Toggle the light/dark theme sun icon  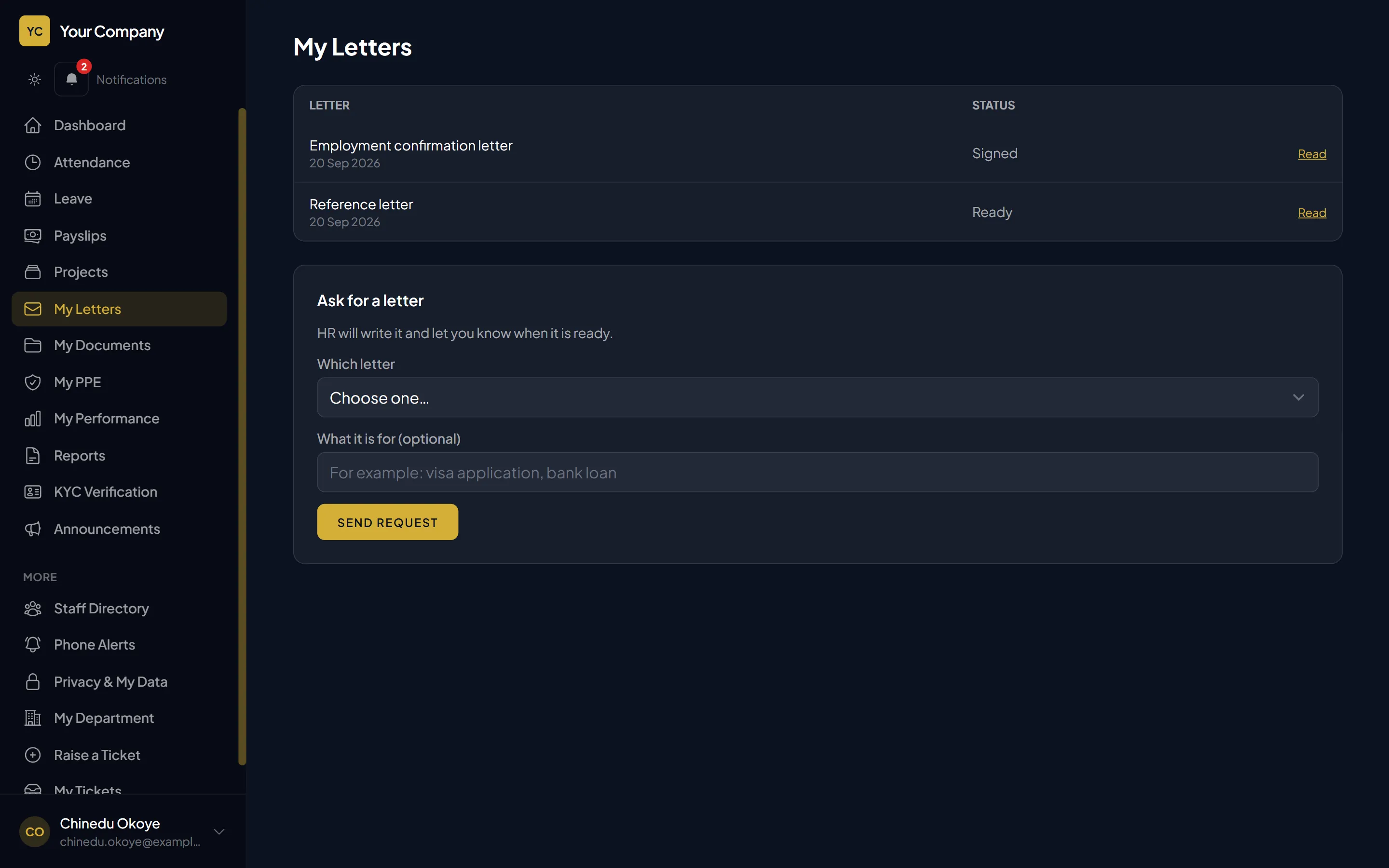pos(34,79)
